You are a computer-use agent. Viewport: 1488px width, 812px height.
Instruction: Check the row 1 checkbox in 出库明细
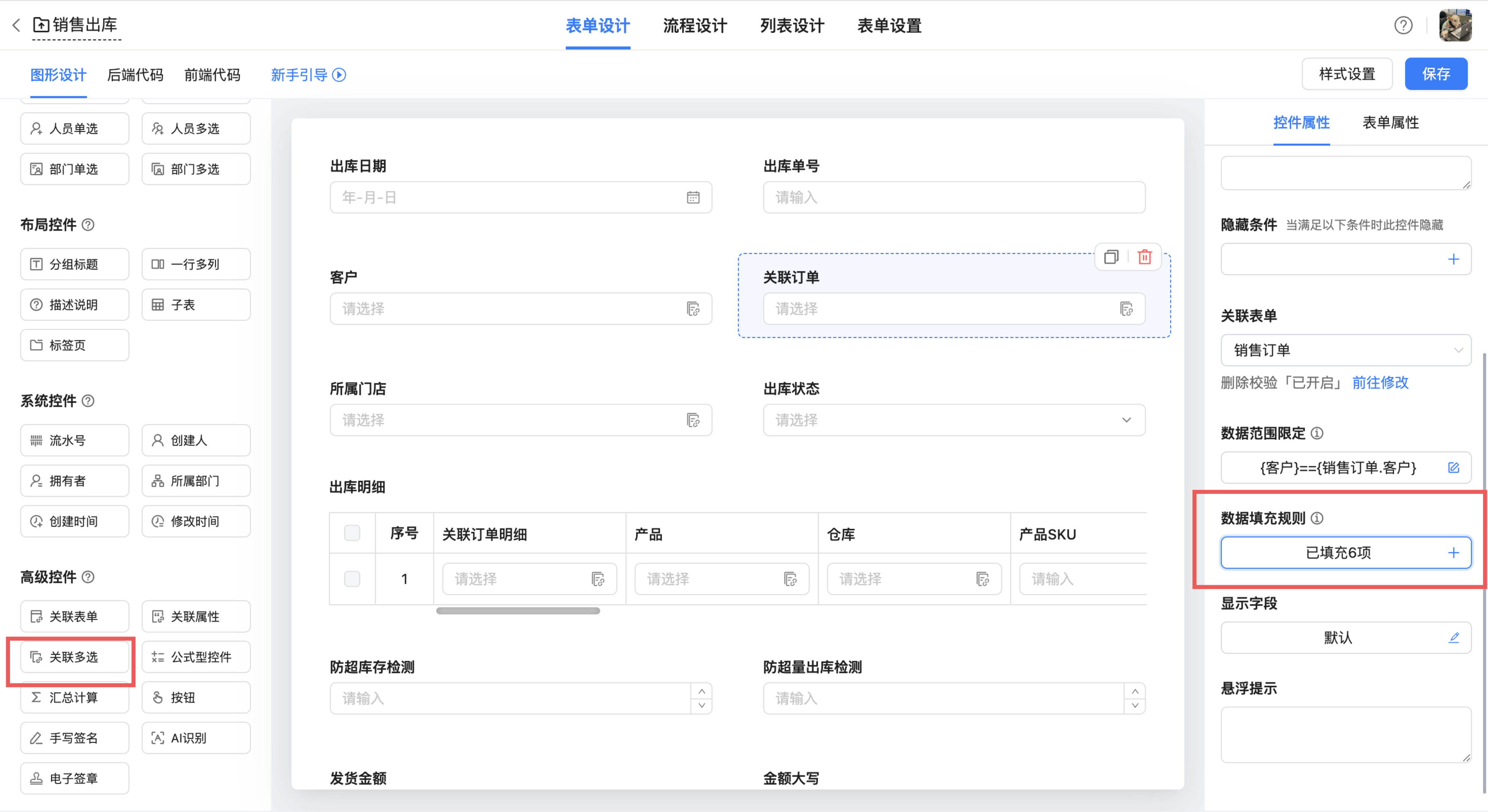352,579
